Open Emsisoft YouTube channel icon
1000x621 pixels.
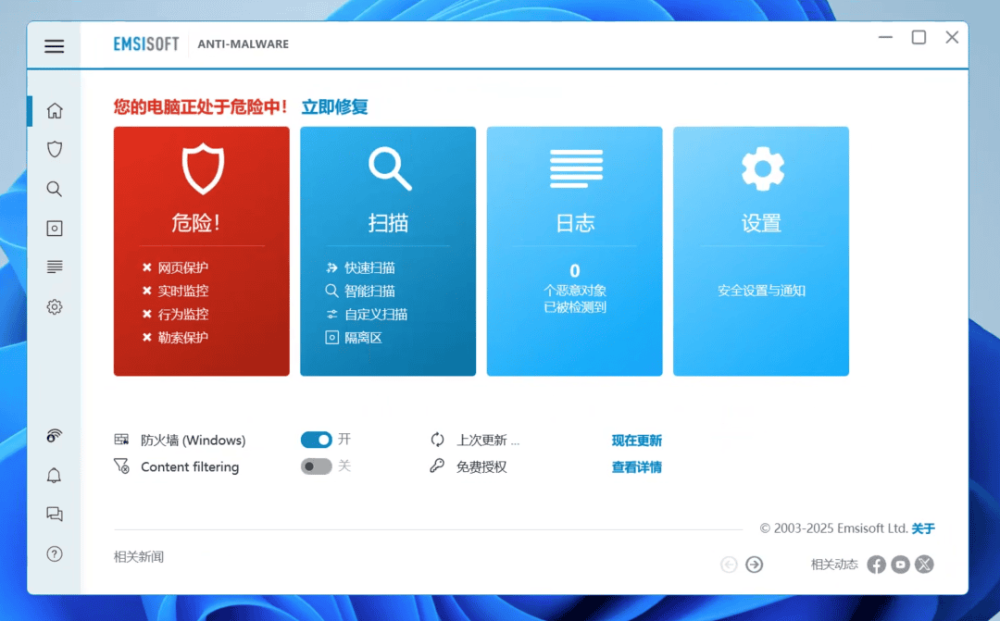[x=901, y=564]
